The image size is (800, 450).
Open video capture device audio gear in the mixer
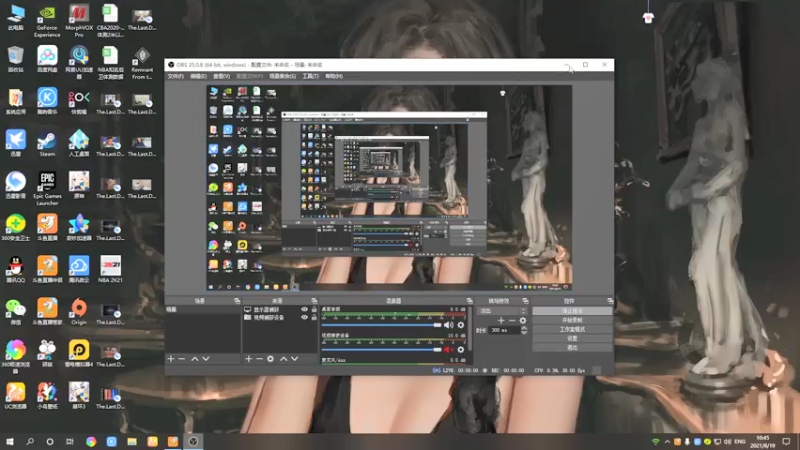[461, 349]
